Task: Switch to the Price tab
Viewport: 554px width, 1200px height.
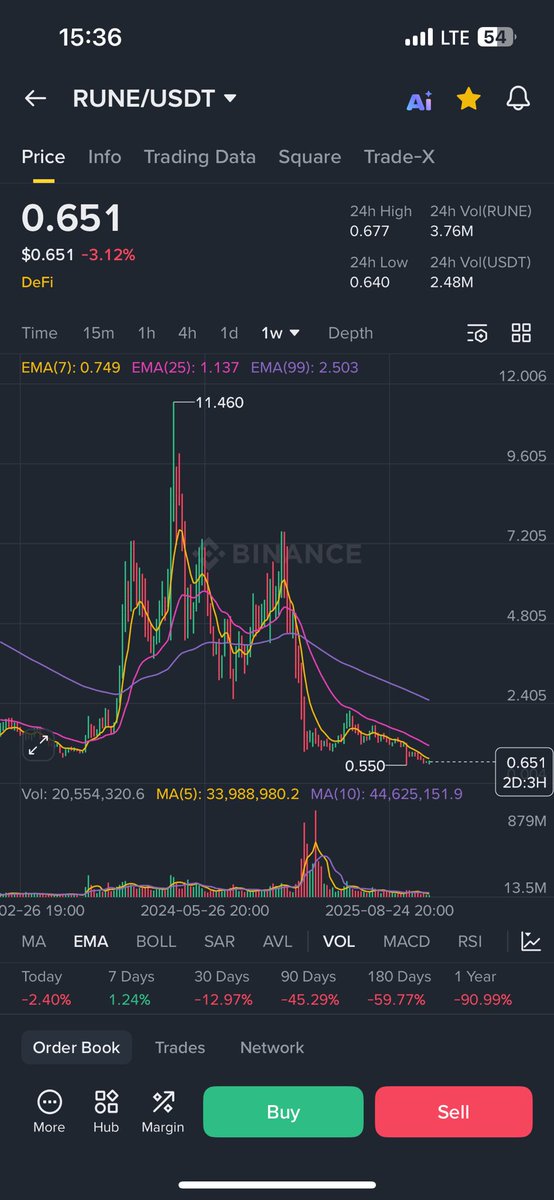Action: point(43,157)
